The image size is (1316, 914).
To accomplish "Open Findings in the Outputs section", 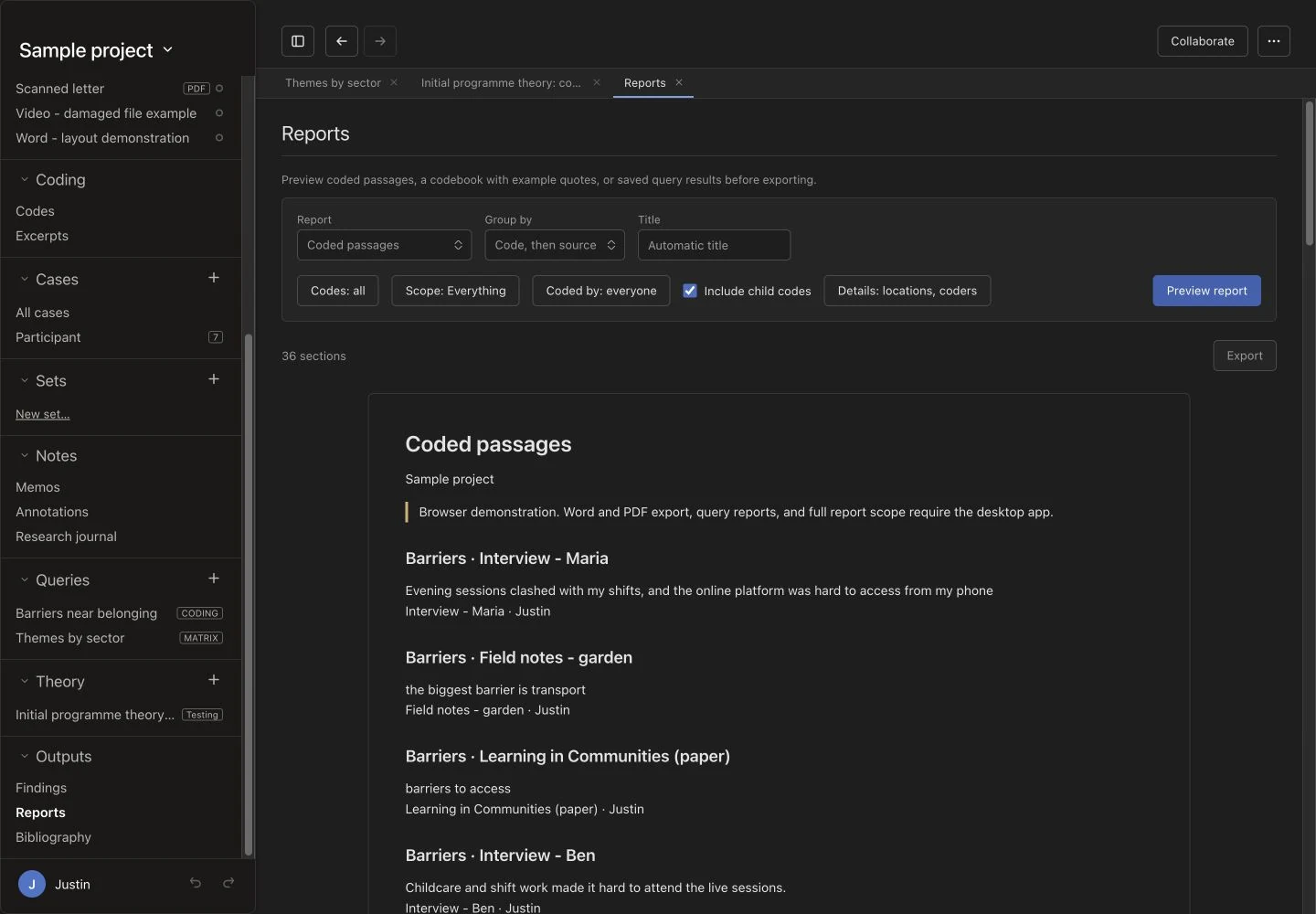I will click(41, 788).
